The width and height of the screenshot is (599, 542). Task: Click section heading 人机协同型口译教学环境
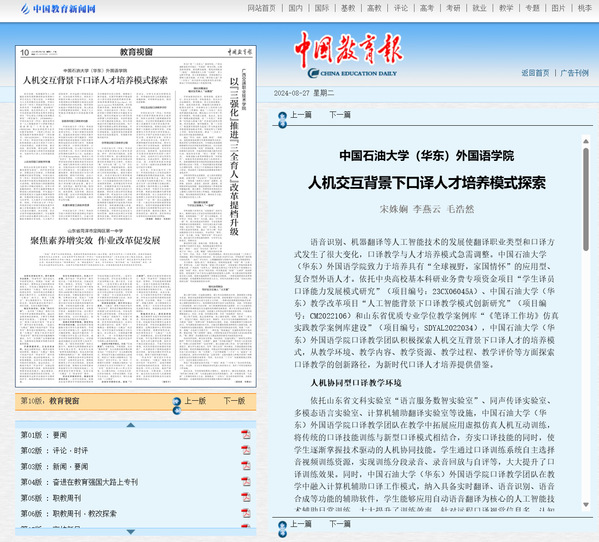pos(356,383)
